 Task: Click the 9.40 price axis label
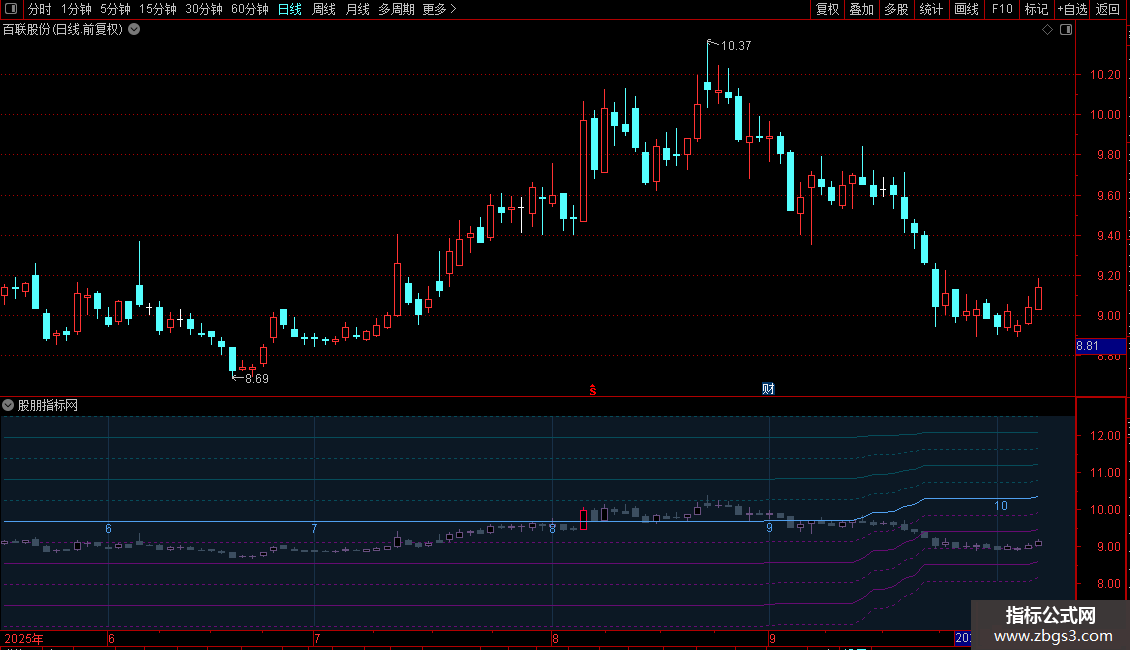click(x=1108, y=236)
